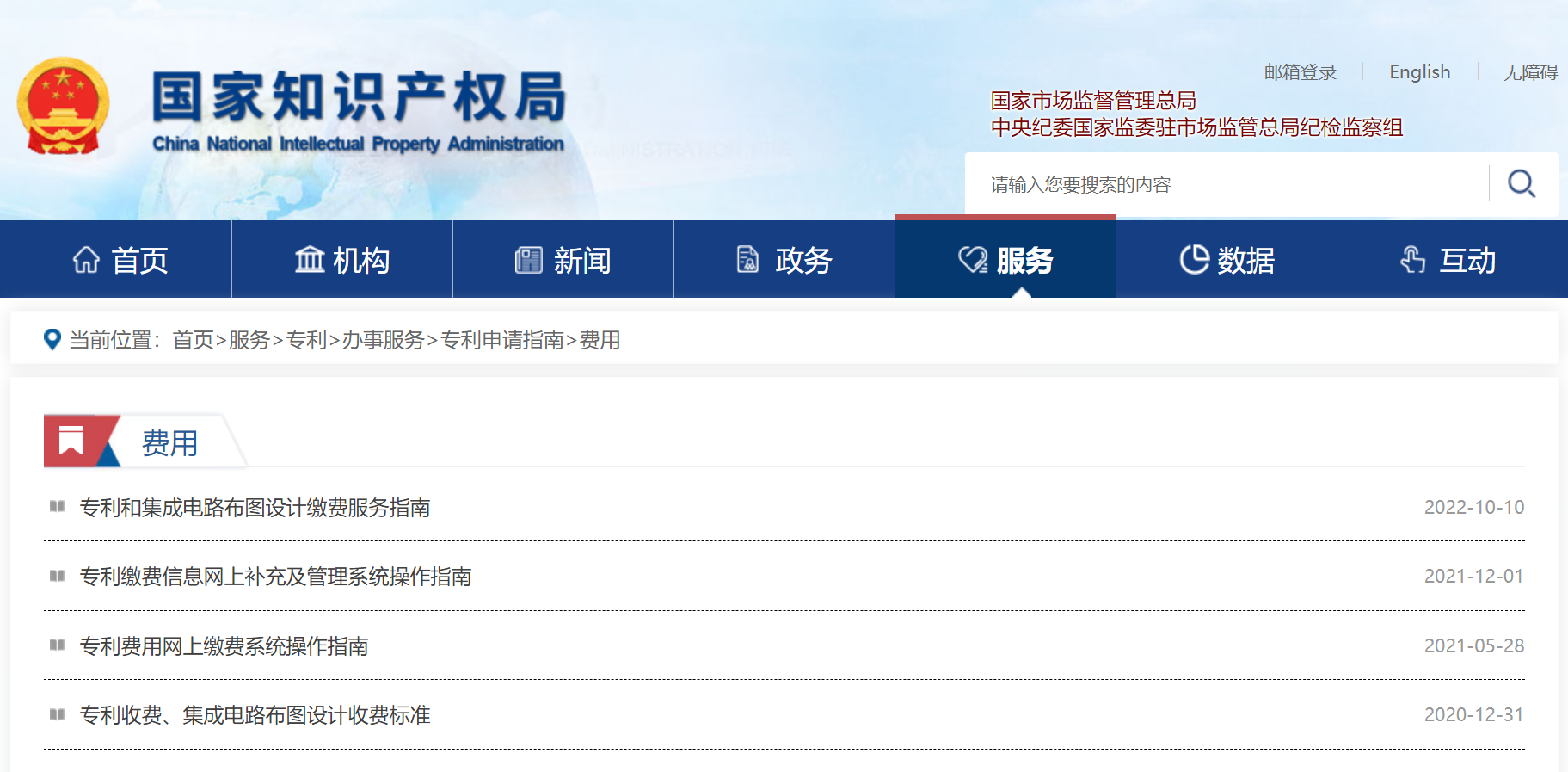Click the heart icon beside 服务
The width and height of the screenshot is (1568, 772).
(973, 259)
